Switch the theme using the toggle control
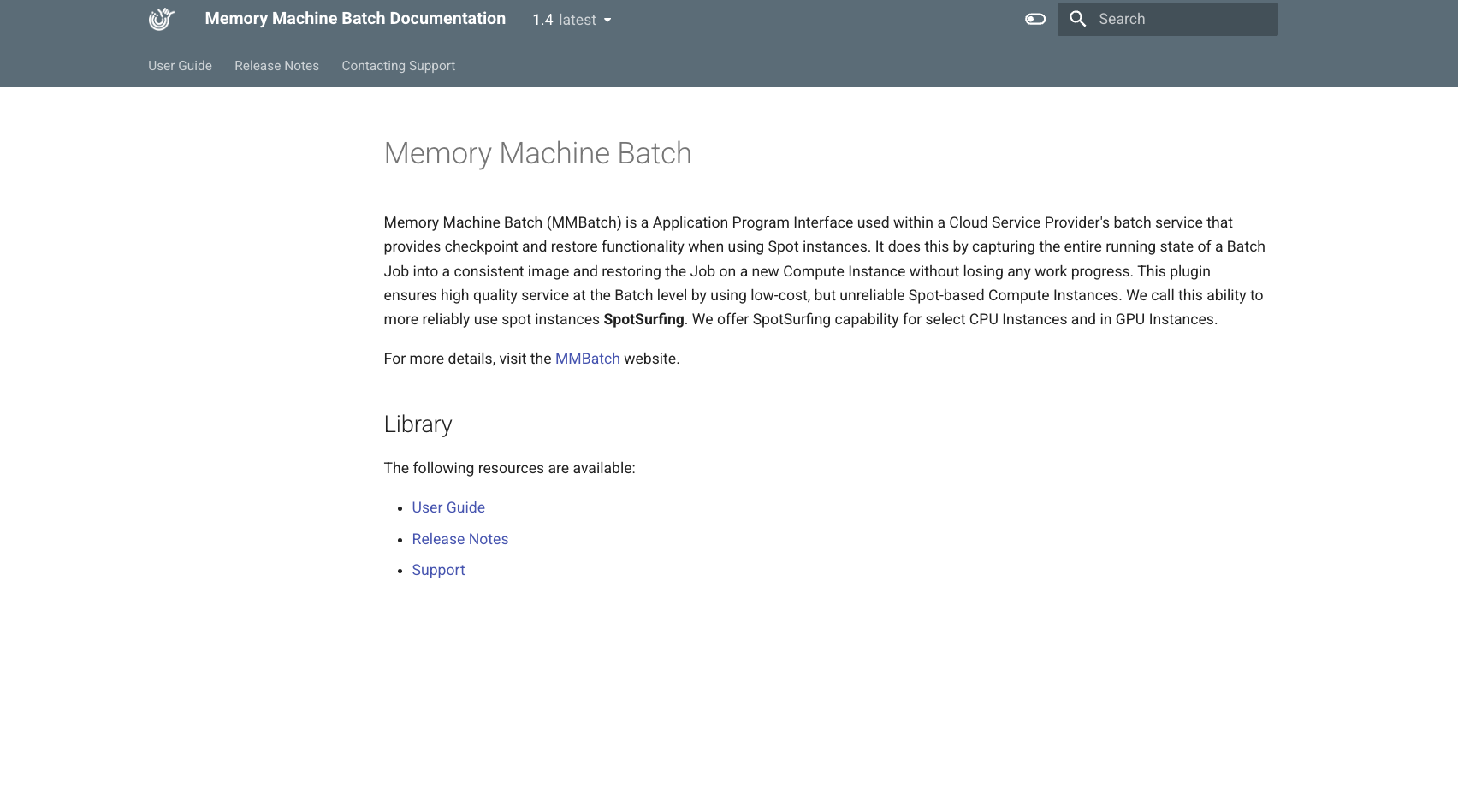Screen dimensions: 1458x812 coord(1034,18)
